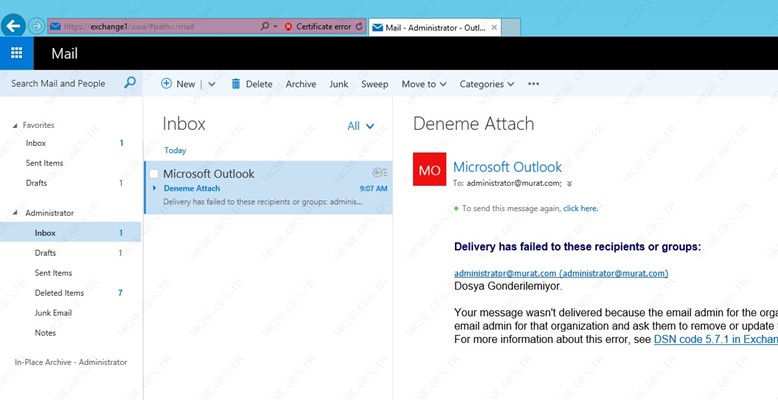This screenshot has height=400, width=778.
Task: Click the browser forward arrow
Action: (x=36, y=26)
